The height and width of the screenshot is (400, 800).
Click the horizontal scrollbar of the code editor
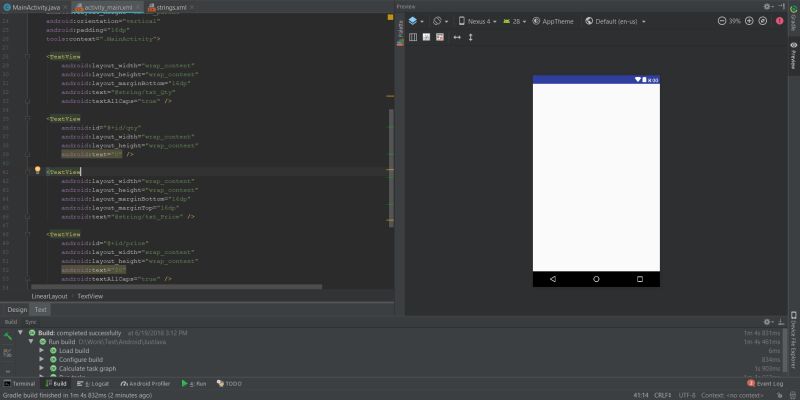point(177,287)
